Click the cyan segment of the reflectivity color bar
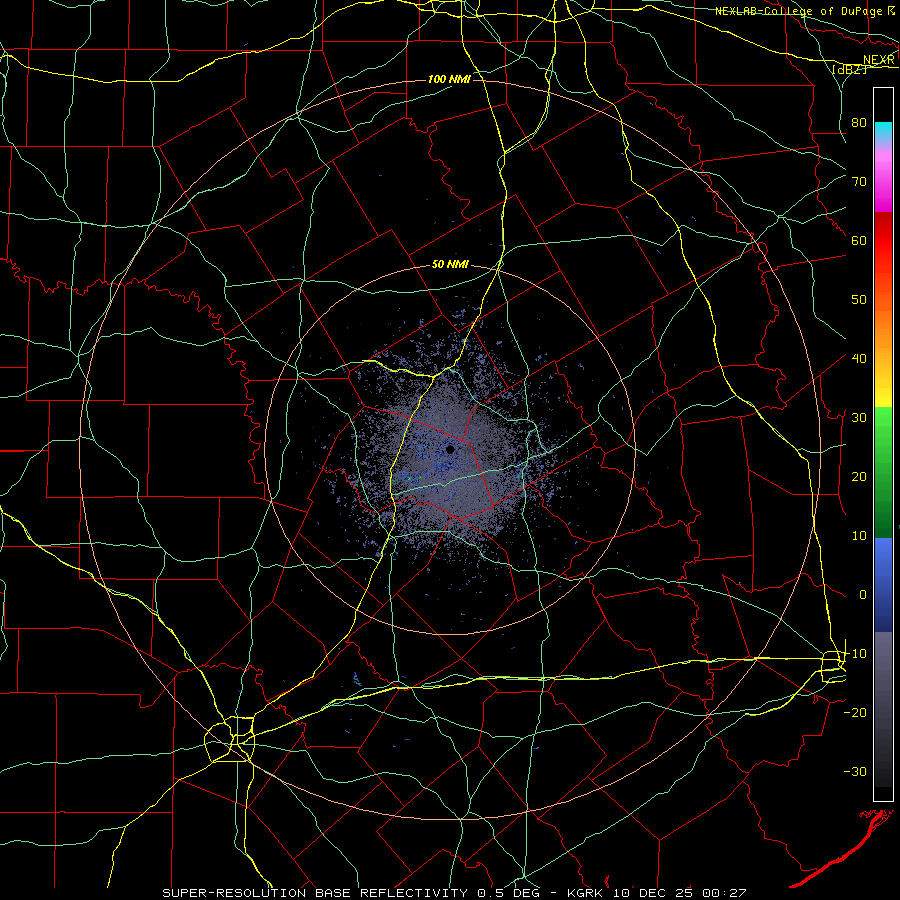This screenshot has width=900, height=900. click(x=883, y=130)
